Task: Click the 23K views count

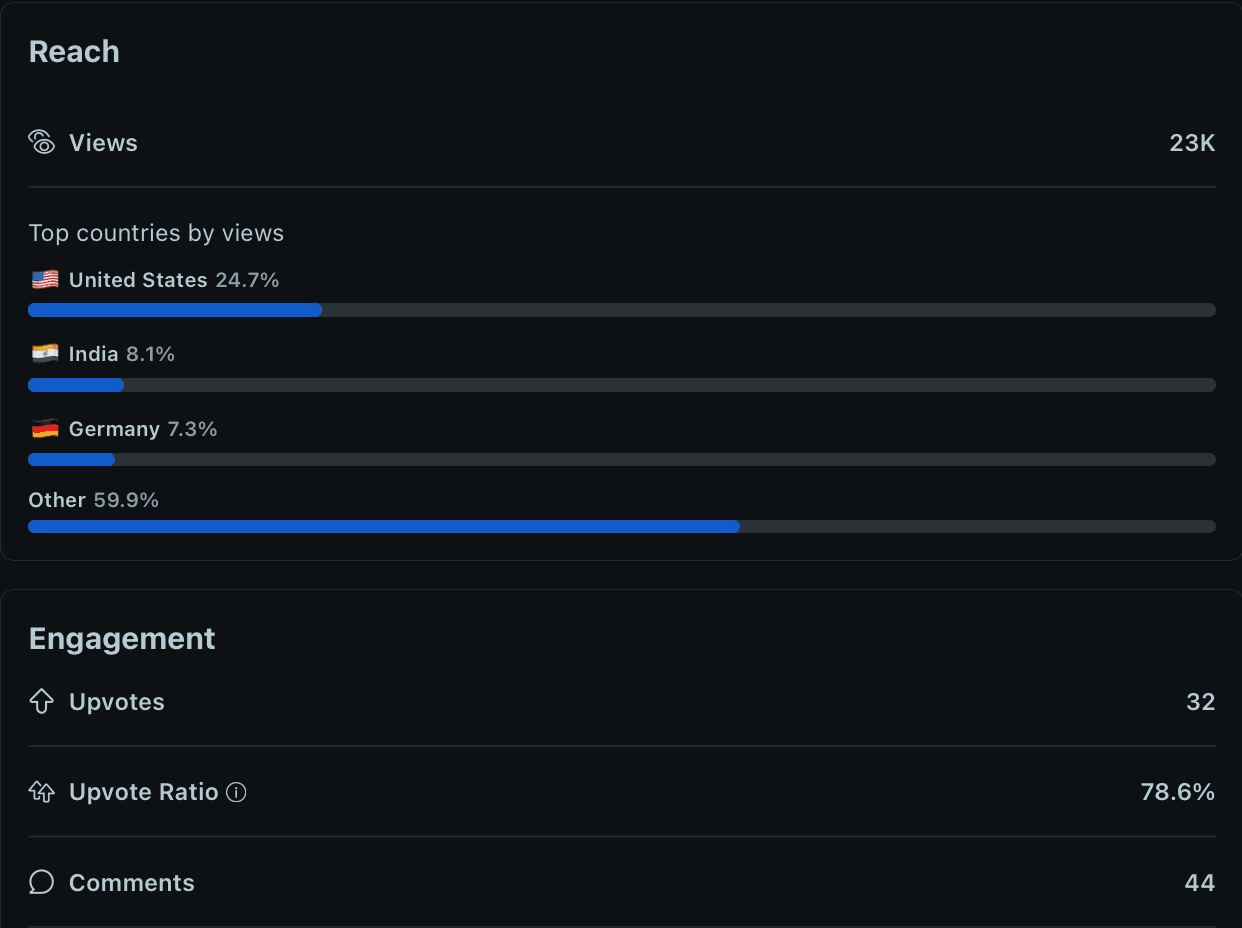Action: (x=1192, y=143)
